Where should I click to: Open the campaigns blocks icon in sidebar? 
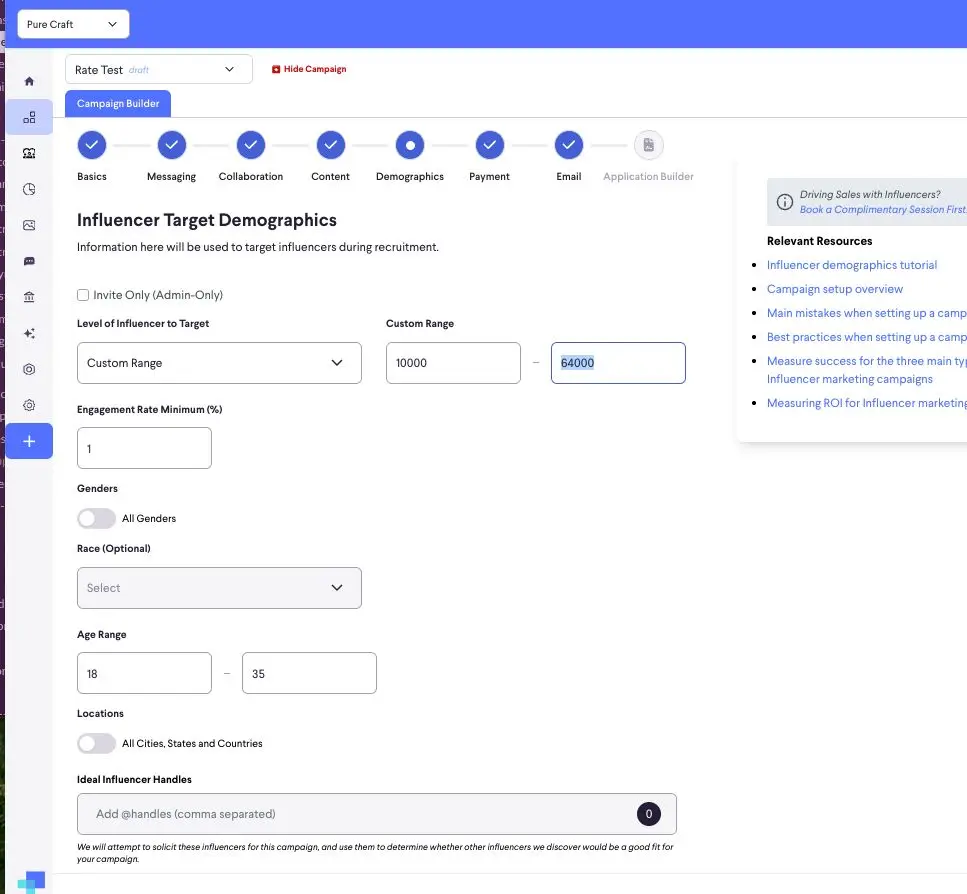pos(29,117)
